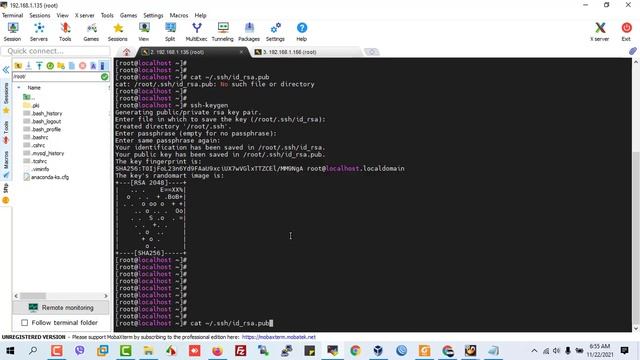Click the SFTP upload icon
Screen dimensions: 640x360
39,66
